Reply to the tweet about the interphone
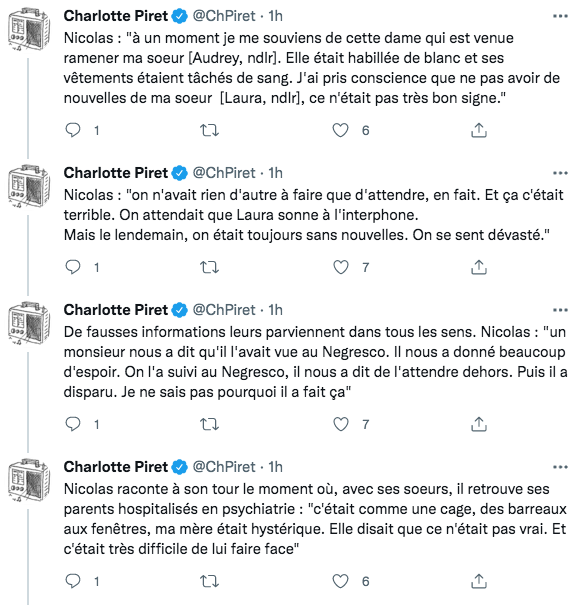The width and height of the screenshot is (582, 605). point(73,267)
